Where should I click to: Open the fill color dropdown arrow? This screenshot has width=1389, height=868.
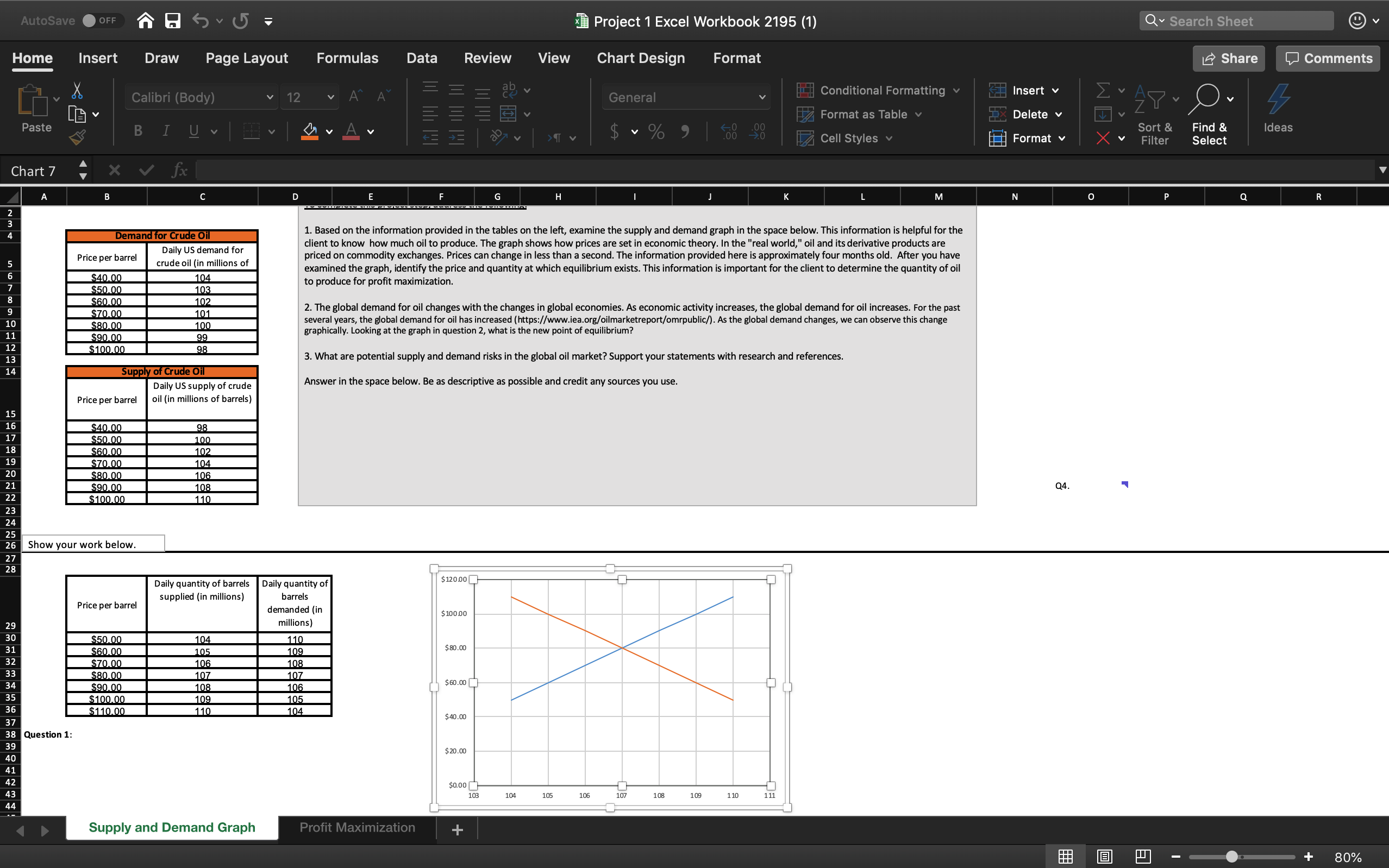click(330, 131)
